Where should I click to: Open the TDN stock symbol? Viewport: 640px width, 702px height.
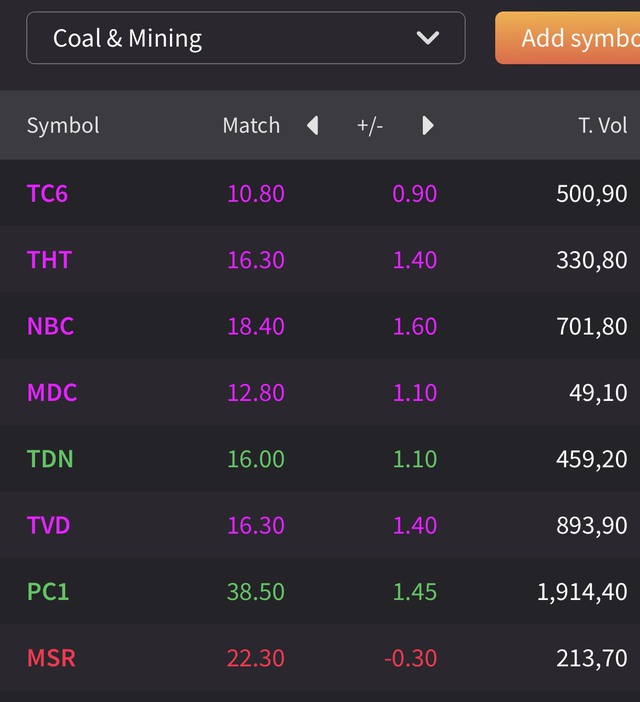50,459
